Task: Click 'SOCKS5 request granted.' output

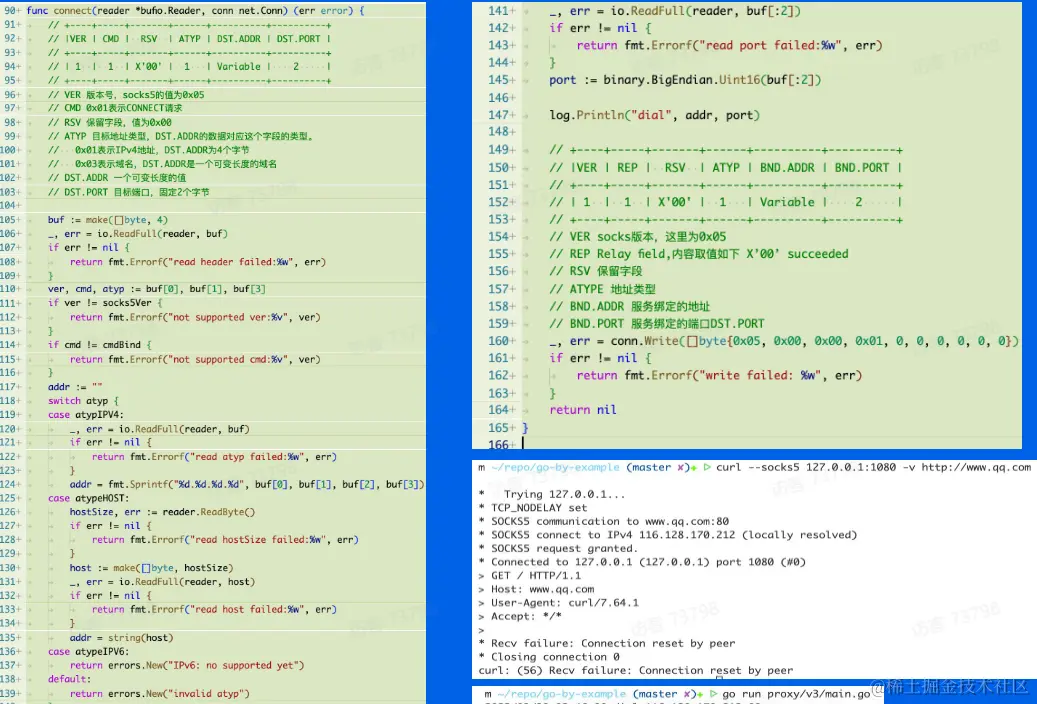Action: [563, 549]
